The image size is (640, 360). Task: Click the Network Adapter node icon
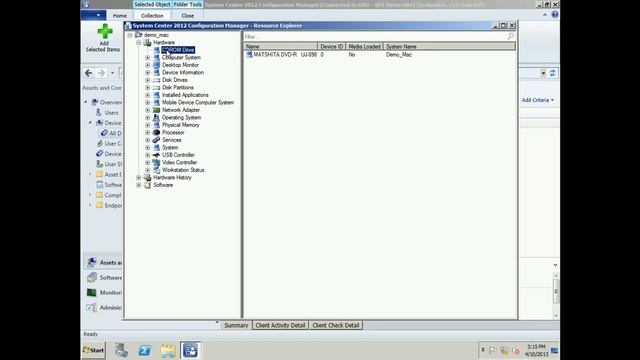(x=156, y=110)
